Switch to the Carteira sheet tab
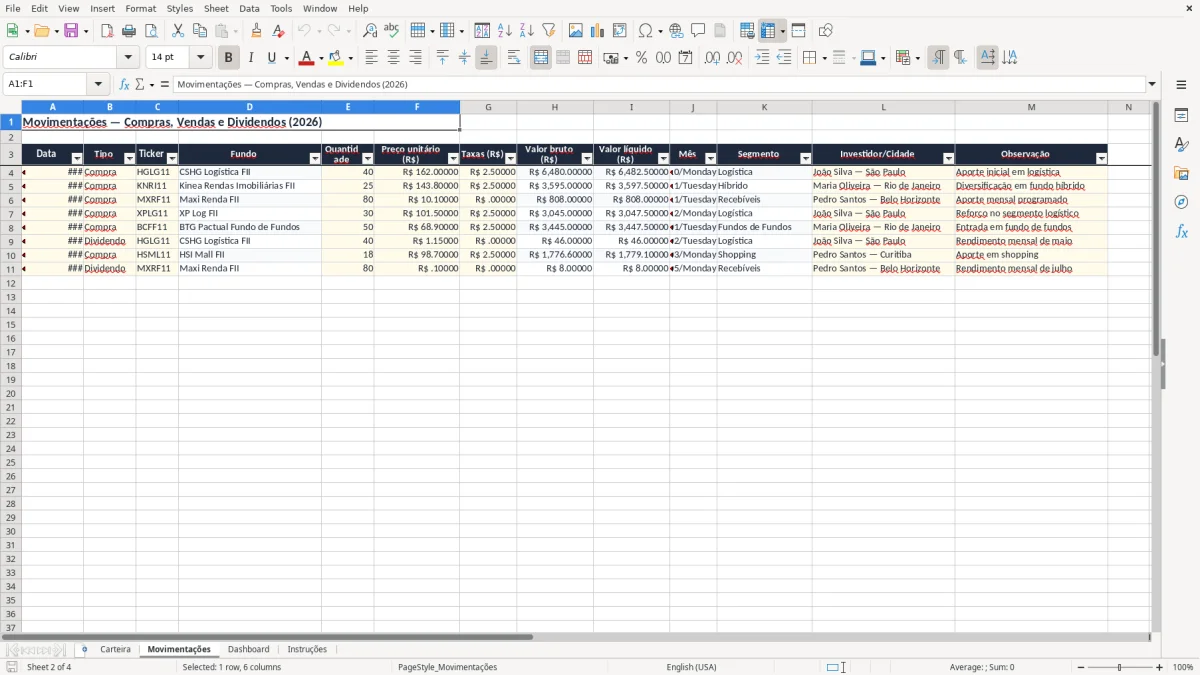Screen dimensions: 1200x675 [x=115, y=649]
